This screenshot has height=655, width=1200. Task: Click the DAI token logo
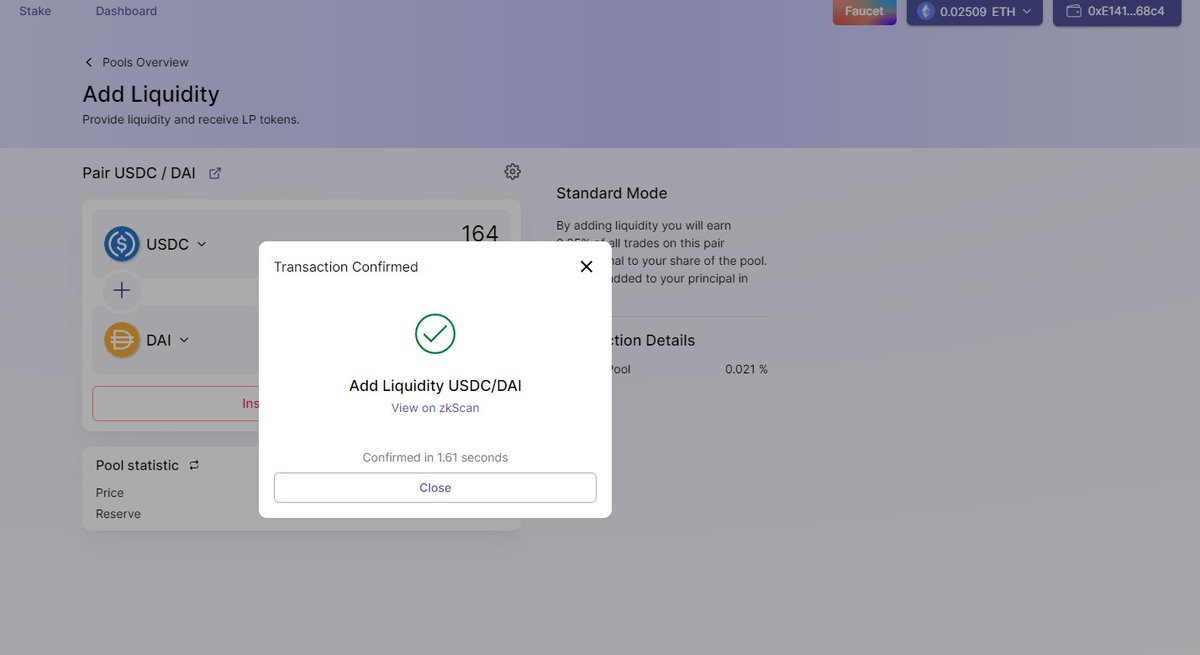[122, 340]
